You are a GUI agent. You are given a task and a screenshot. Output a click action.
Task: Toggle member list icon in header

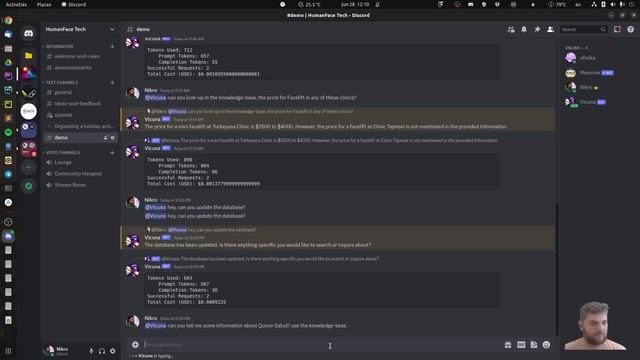coord(551,29)
